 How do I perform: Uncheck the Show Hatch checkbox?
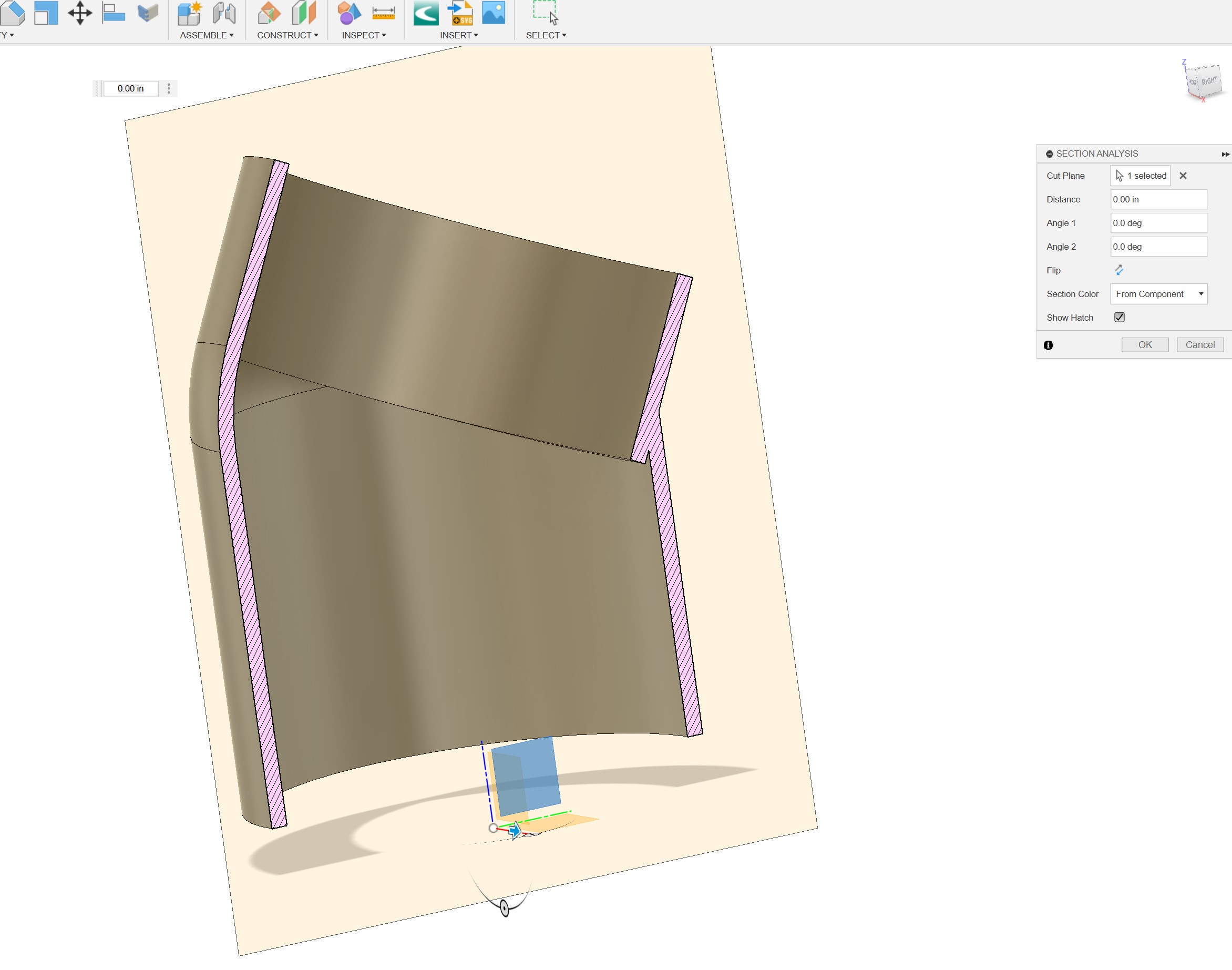(1119, 317)
